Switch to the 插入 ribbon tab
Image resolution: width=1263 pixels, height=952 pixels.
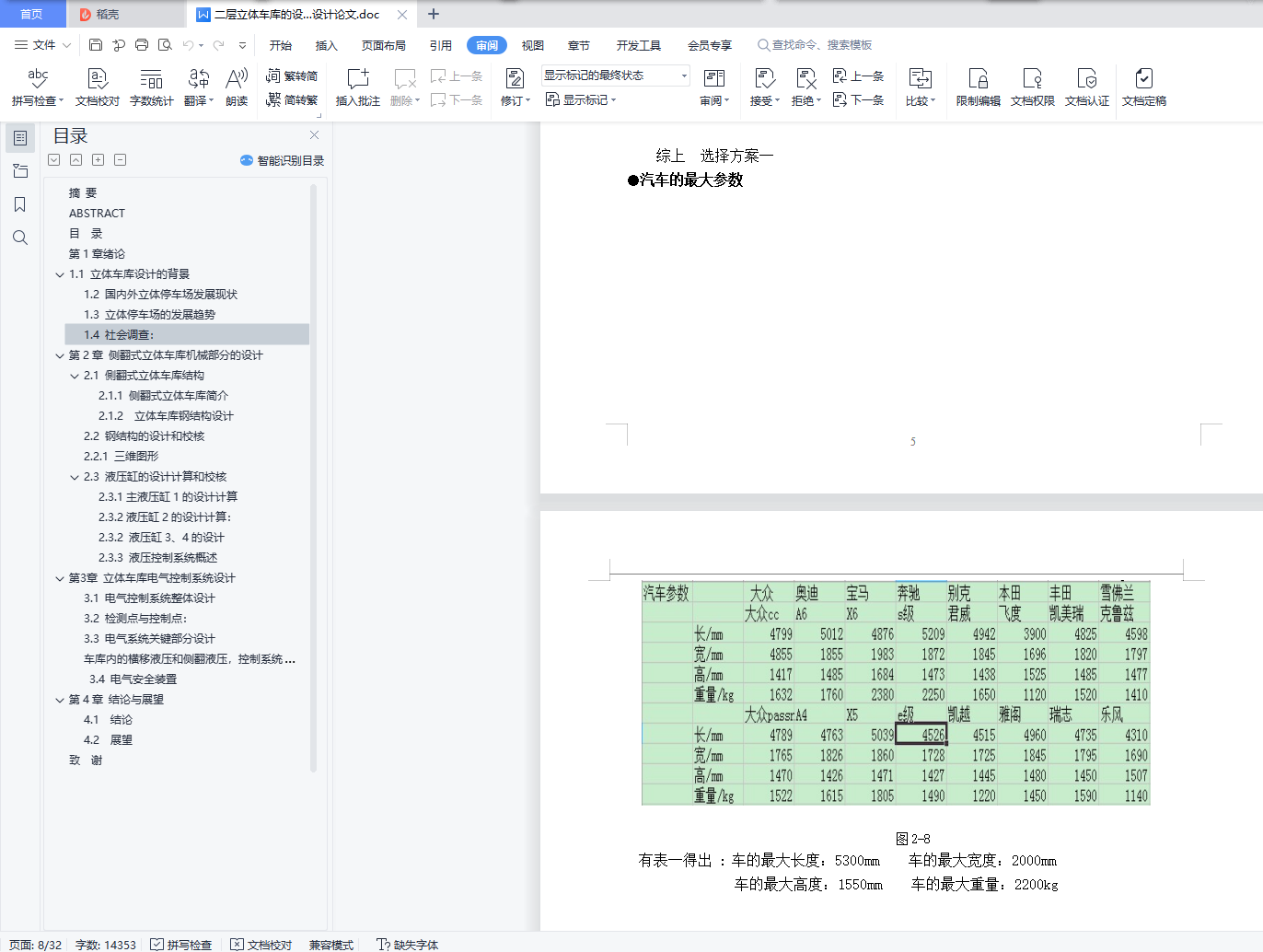pyautogui.click(x=327, y=45)
